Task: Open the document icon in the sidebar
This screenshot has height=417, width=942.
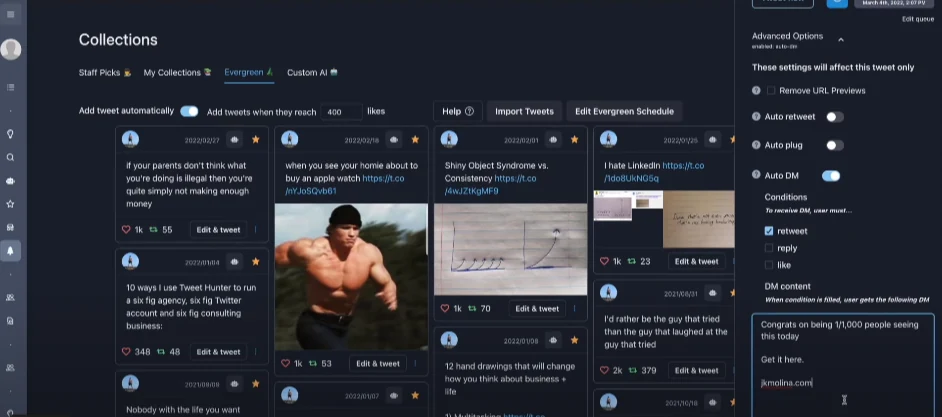Action: (10, 321)
